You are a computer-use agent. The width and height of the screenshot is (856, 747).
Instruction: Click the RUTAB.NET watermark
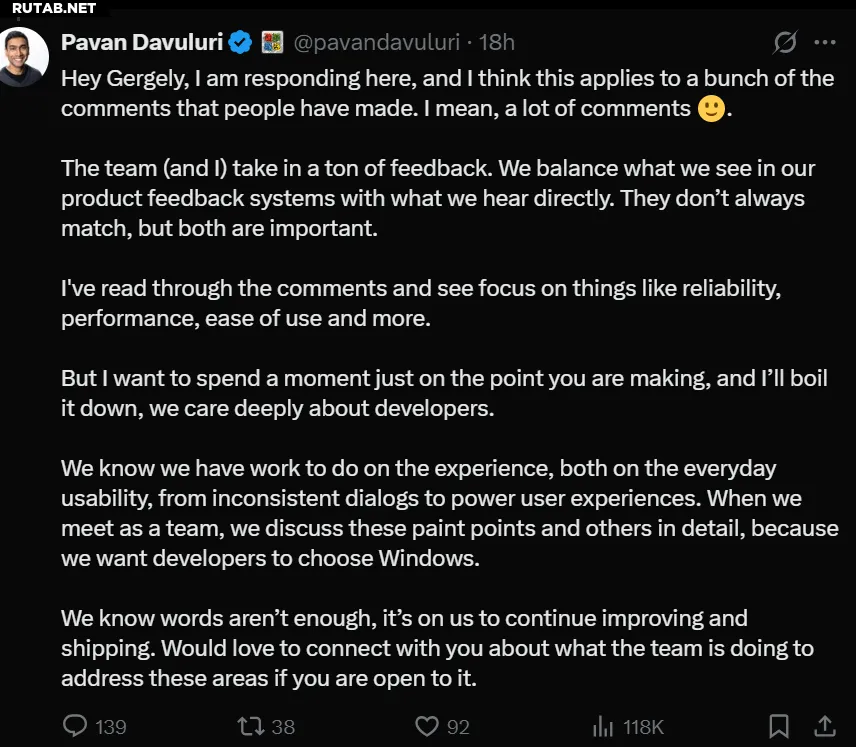tap(54, 8)
